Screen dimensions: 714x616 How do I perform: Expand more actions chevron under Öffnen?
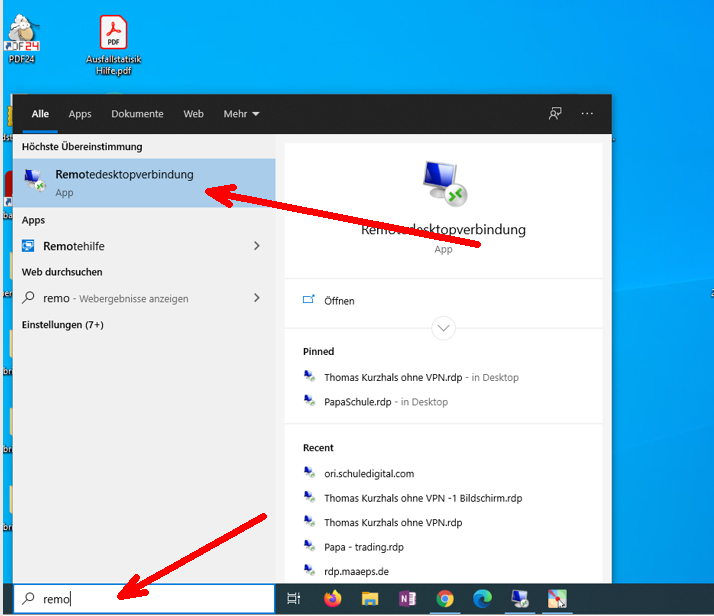[444, 327]
